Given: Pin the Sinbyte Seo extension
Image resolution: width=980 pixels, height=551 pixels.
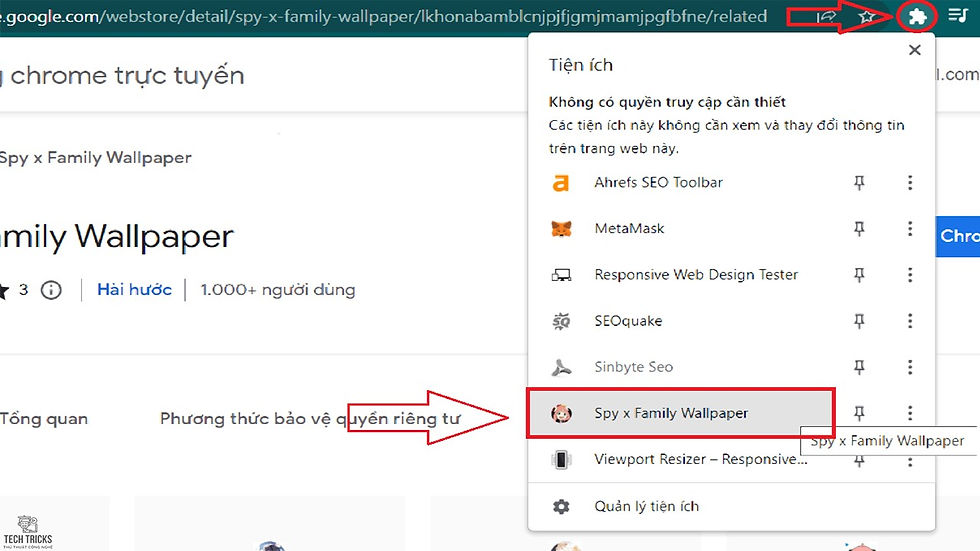Looking at the screenshot, I should coord(859,367).
